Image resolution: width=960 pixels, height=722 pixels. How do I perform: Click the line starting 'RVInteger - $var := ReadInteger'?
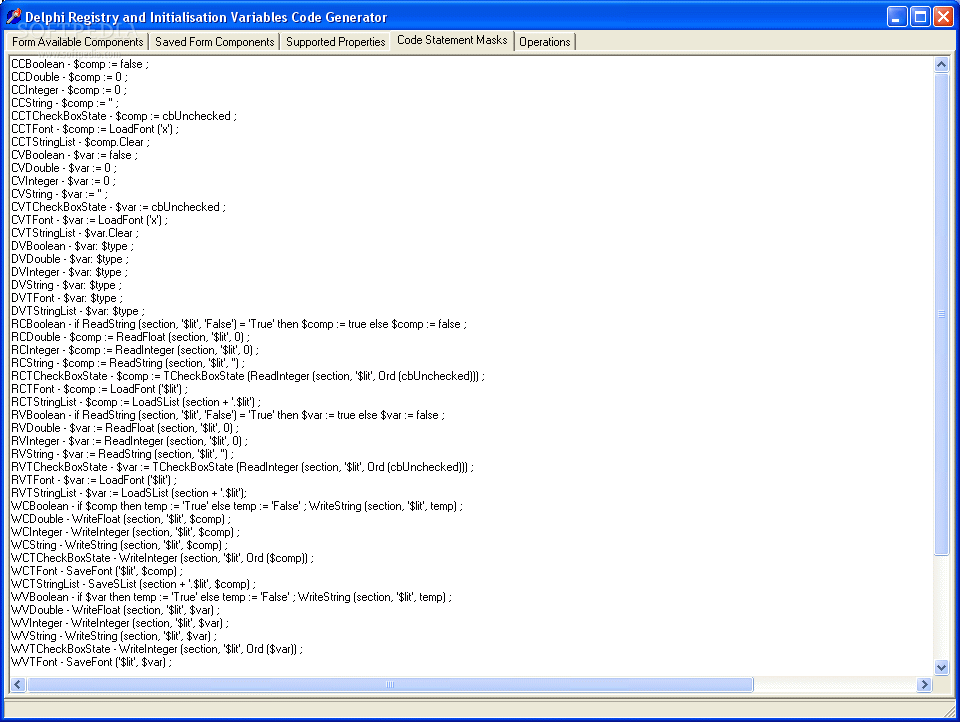[129, 442]
